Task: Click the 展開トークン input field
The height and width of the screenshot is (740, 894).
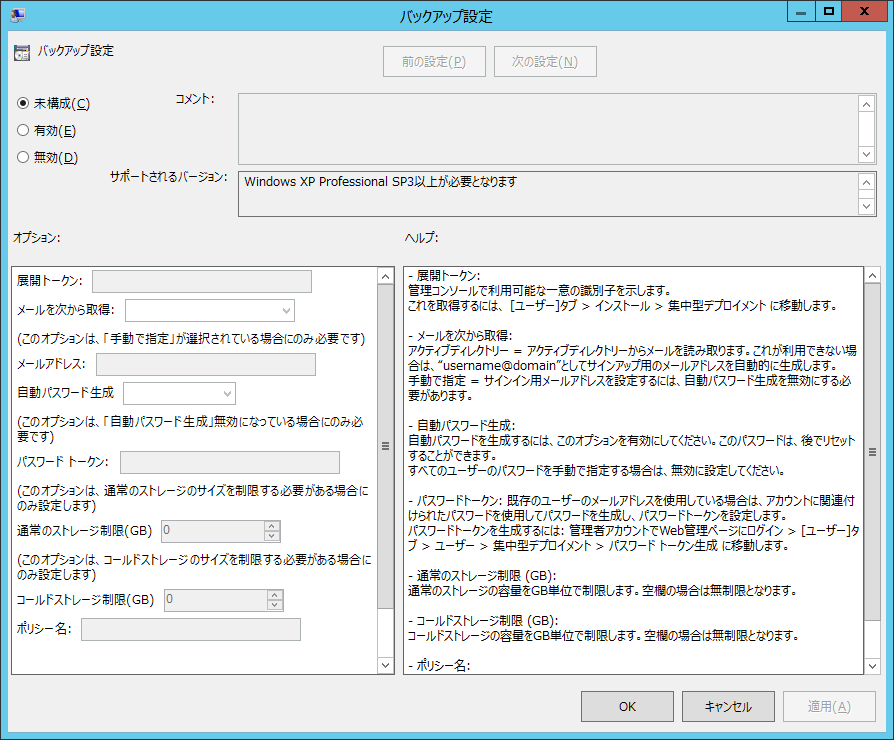Action: click(202, 281)
